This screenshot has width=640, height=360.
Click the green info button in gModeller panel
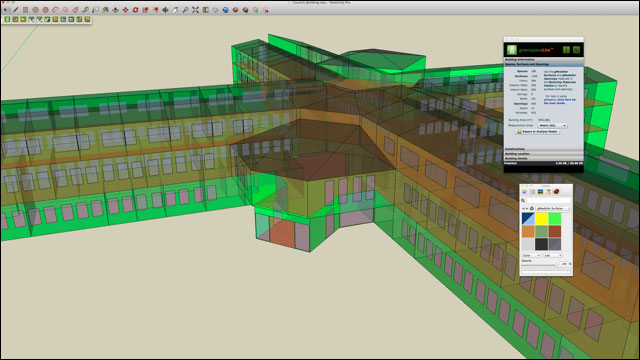(x=567, y=50)
